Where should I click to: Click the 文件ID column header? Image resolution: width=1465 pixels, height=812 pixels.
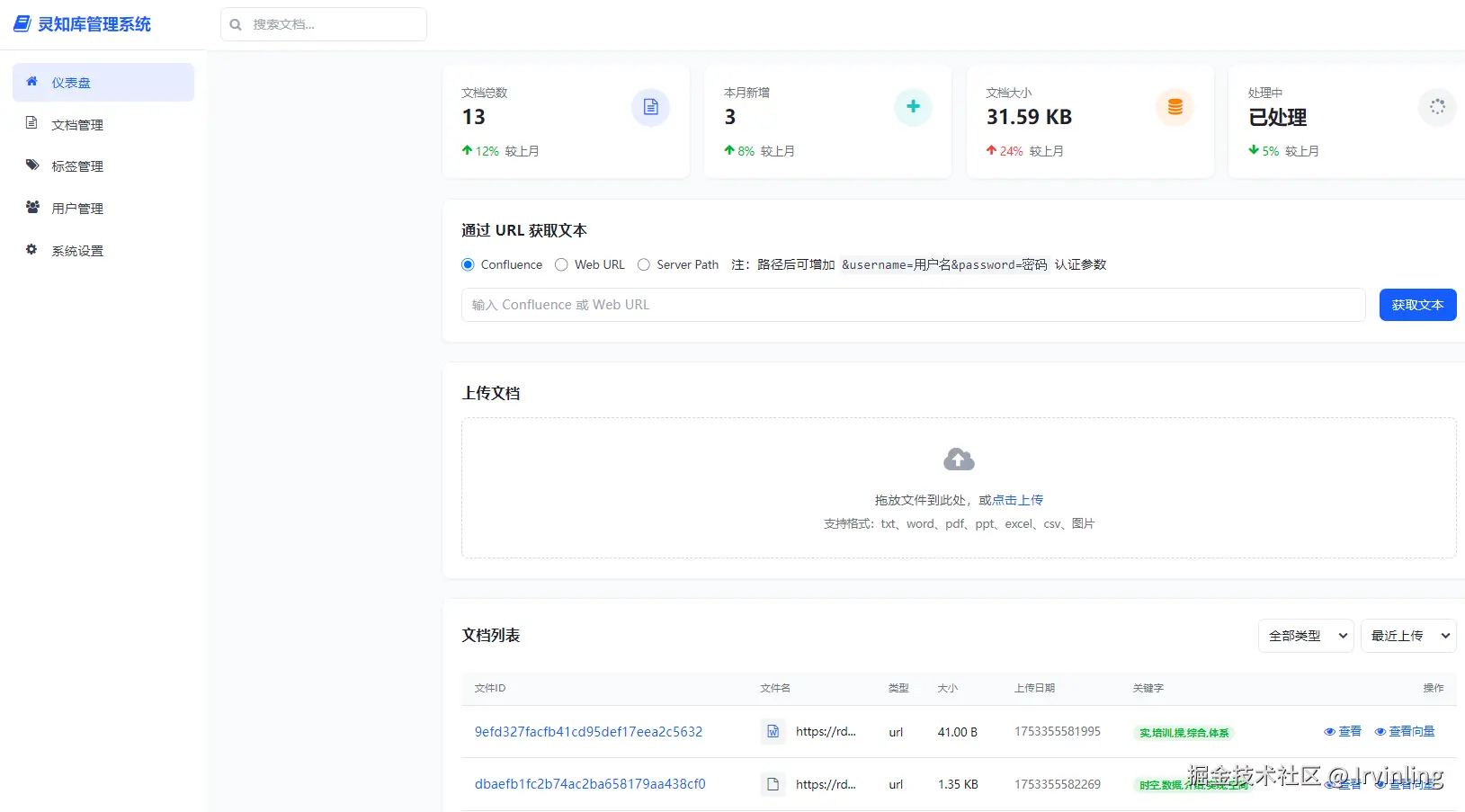pyautogui.click(x=490, y=689)
